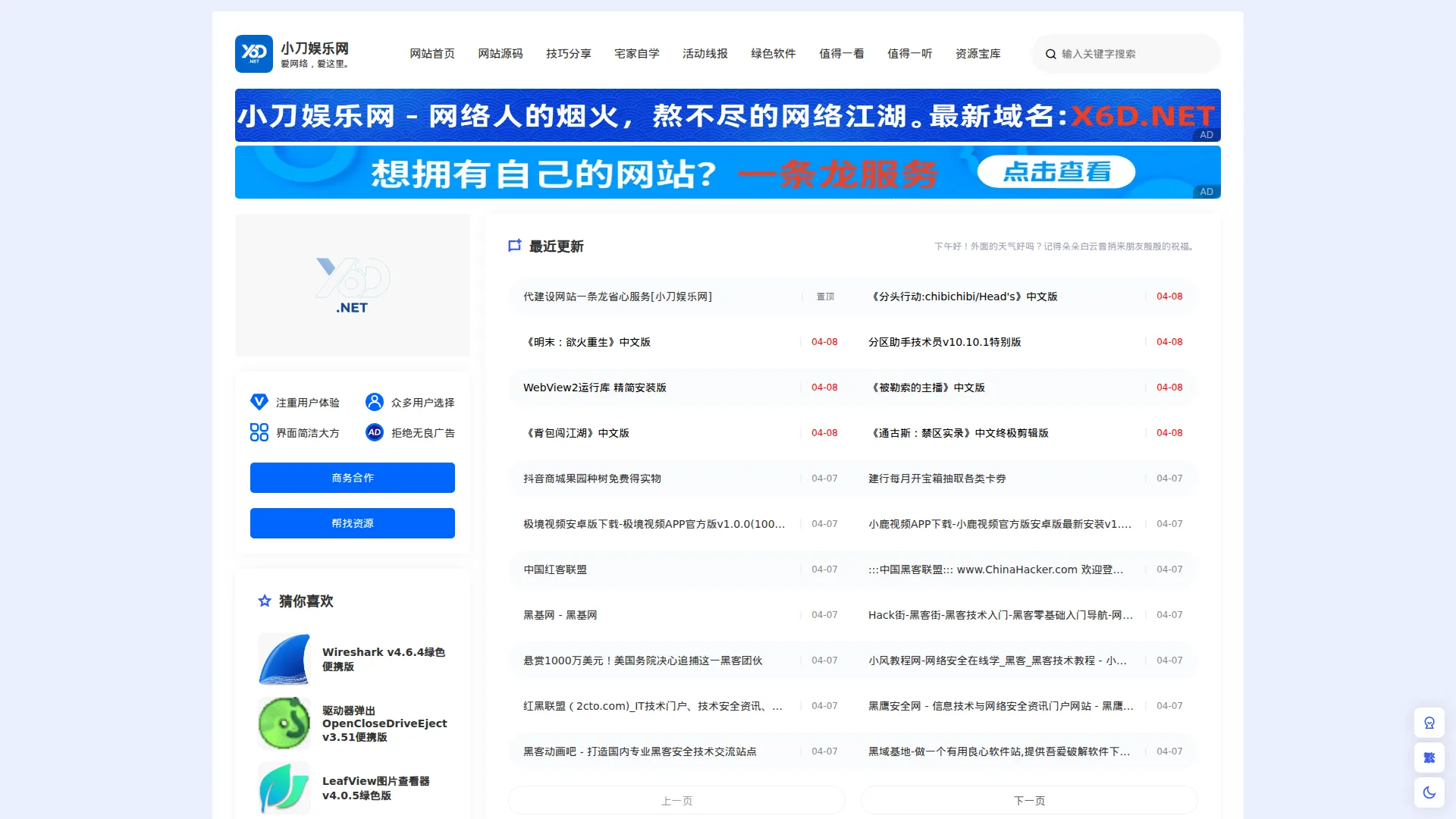Open the WebView2运行库 精简安装版 article link
Viewport: 1456px width, 819px height.
pos(595,388)
